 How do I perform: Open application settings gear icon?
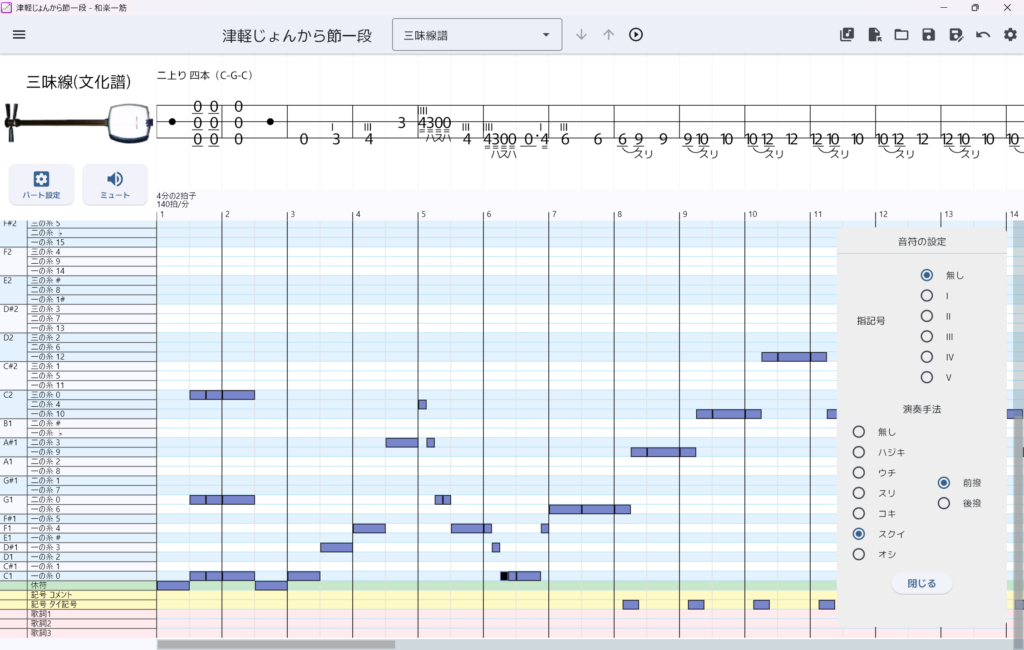click(x=1009, y=35)
